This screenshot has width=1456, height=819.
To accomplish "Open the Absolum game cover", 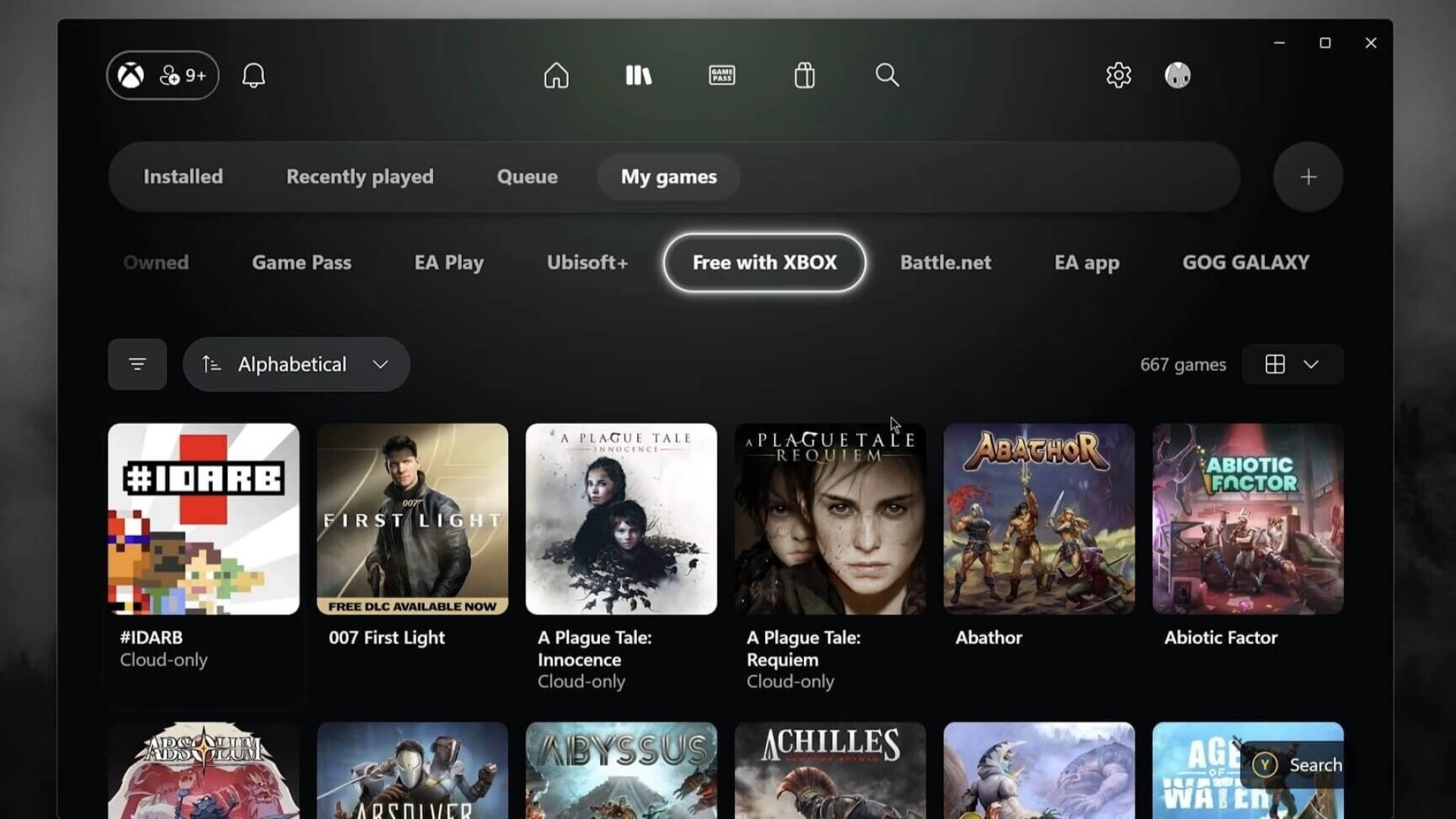I will click(x=203, y=770).
